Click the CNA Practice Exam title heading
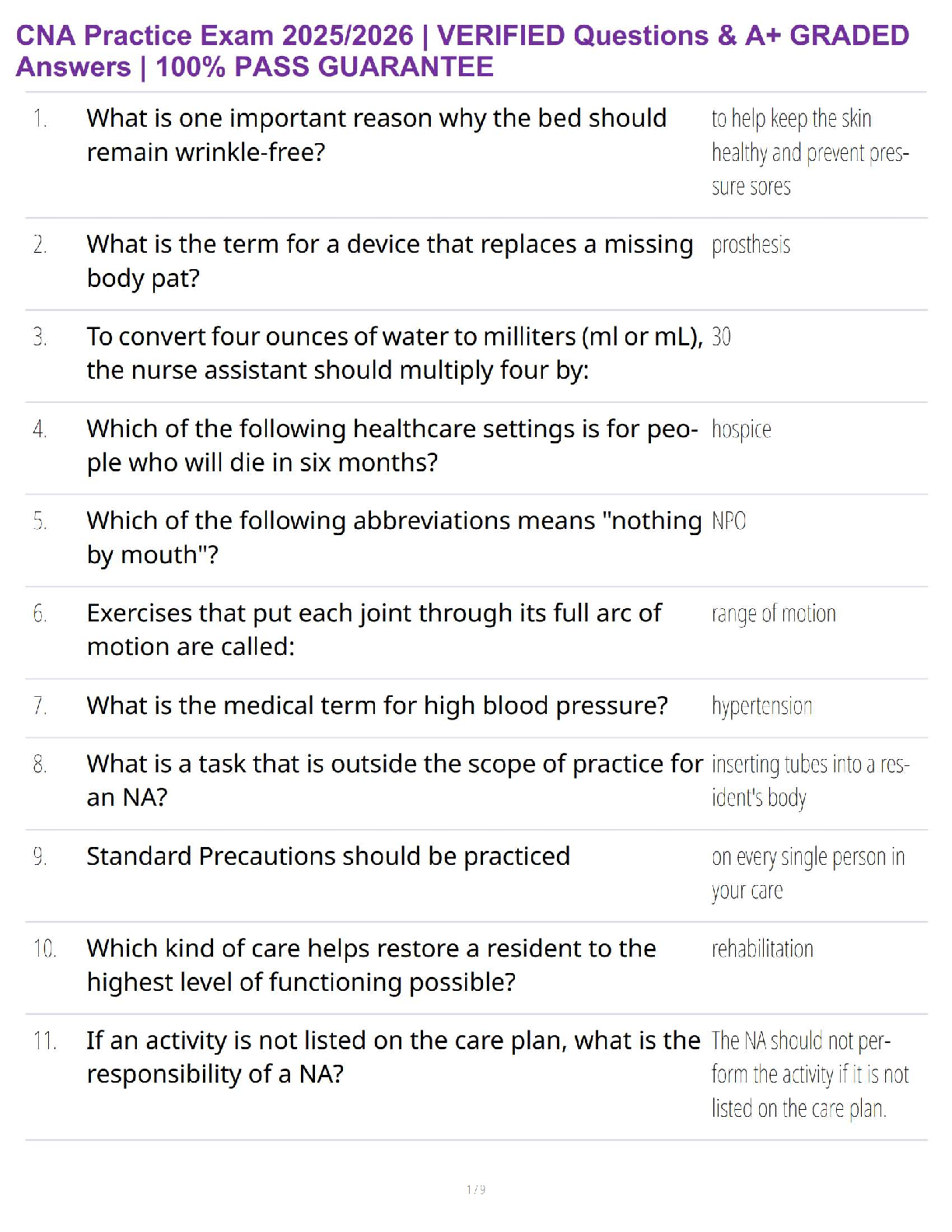This screenshot has width=952, height=1232. (463, 51)
